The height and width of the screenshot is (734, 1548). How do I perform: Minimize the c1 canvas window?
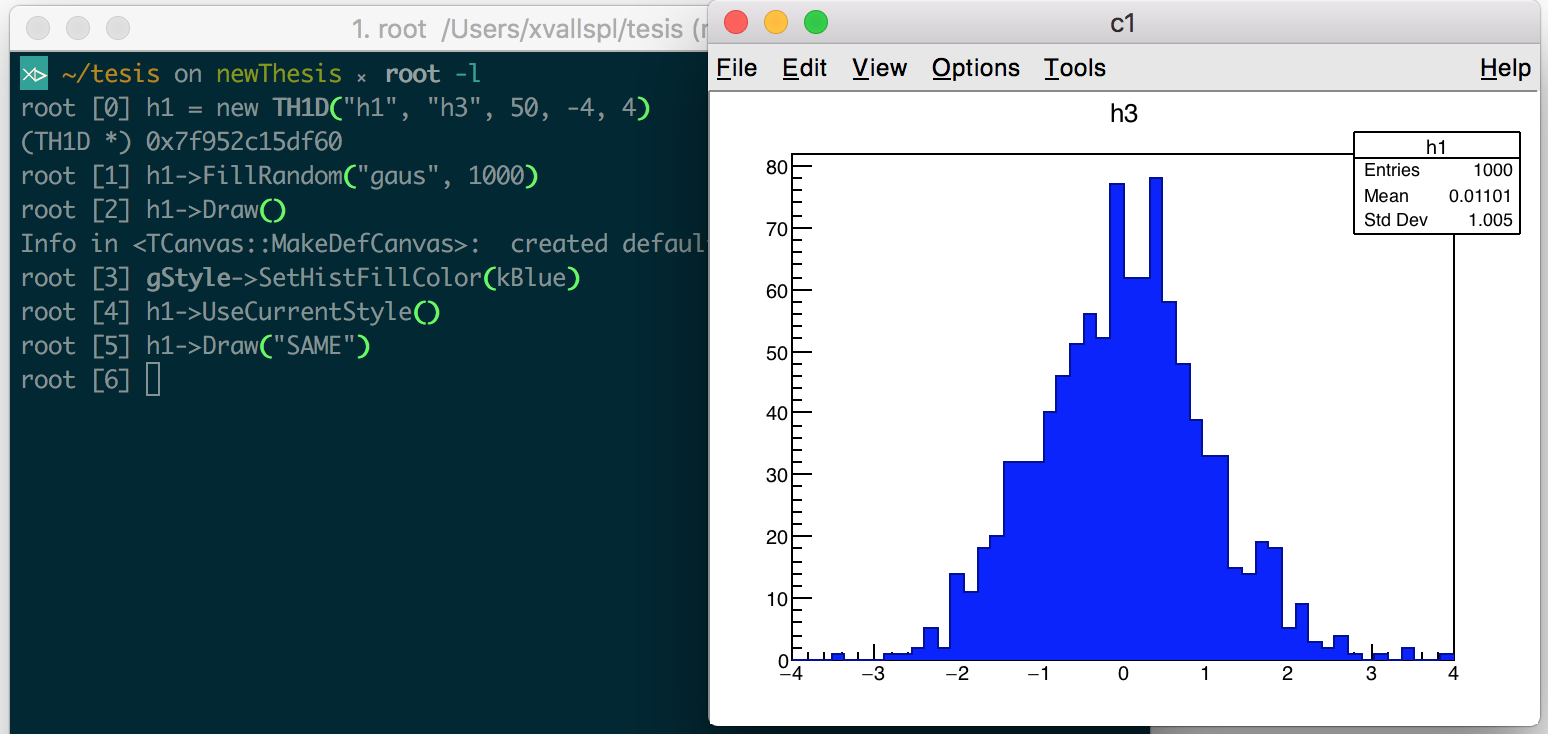tap(776, 22)
